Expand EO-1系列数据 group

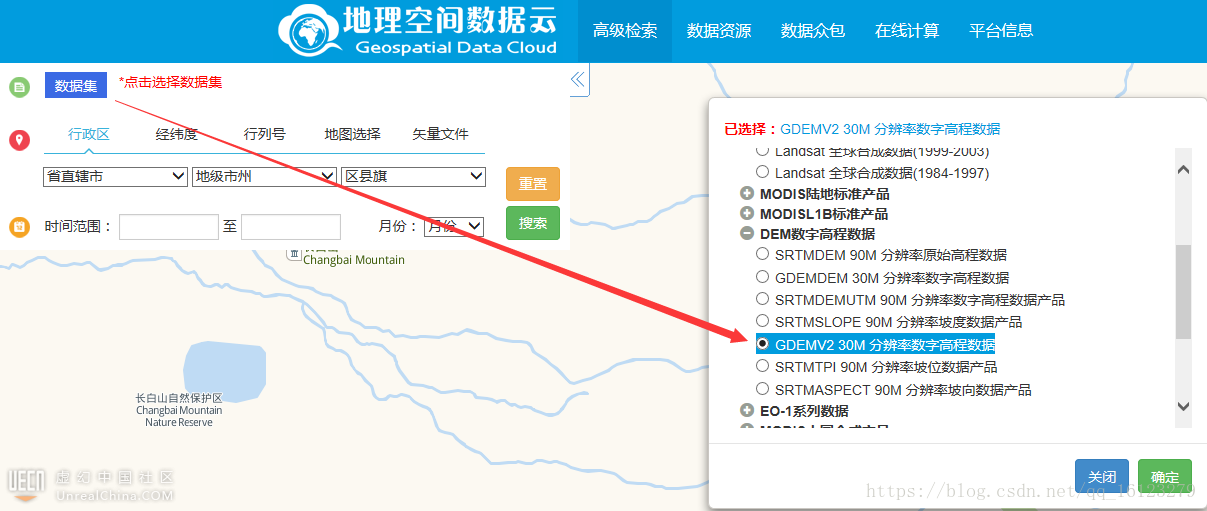click(747, 411)
